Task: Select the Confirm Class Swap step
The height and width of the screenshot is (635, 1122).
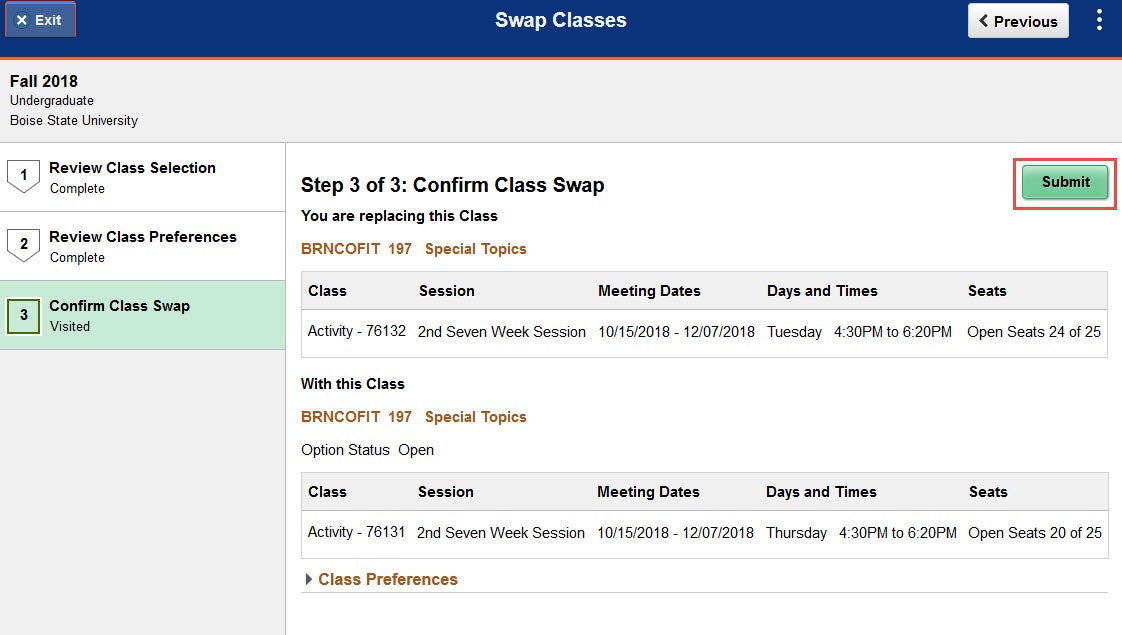Action: tap(142, 315)
